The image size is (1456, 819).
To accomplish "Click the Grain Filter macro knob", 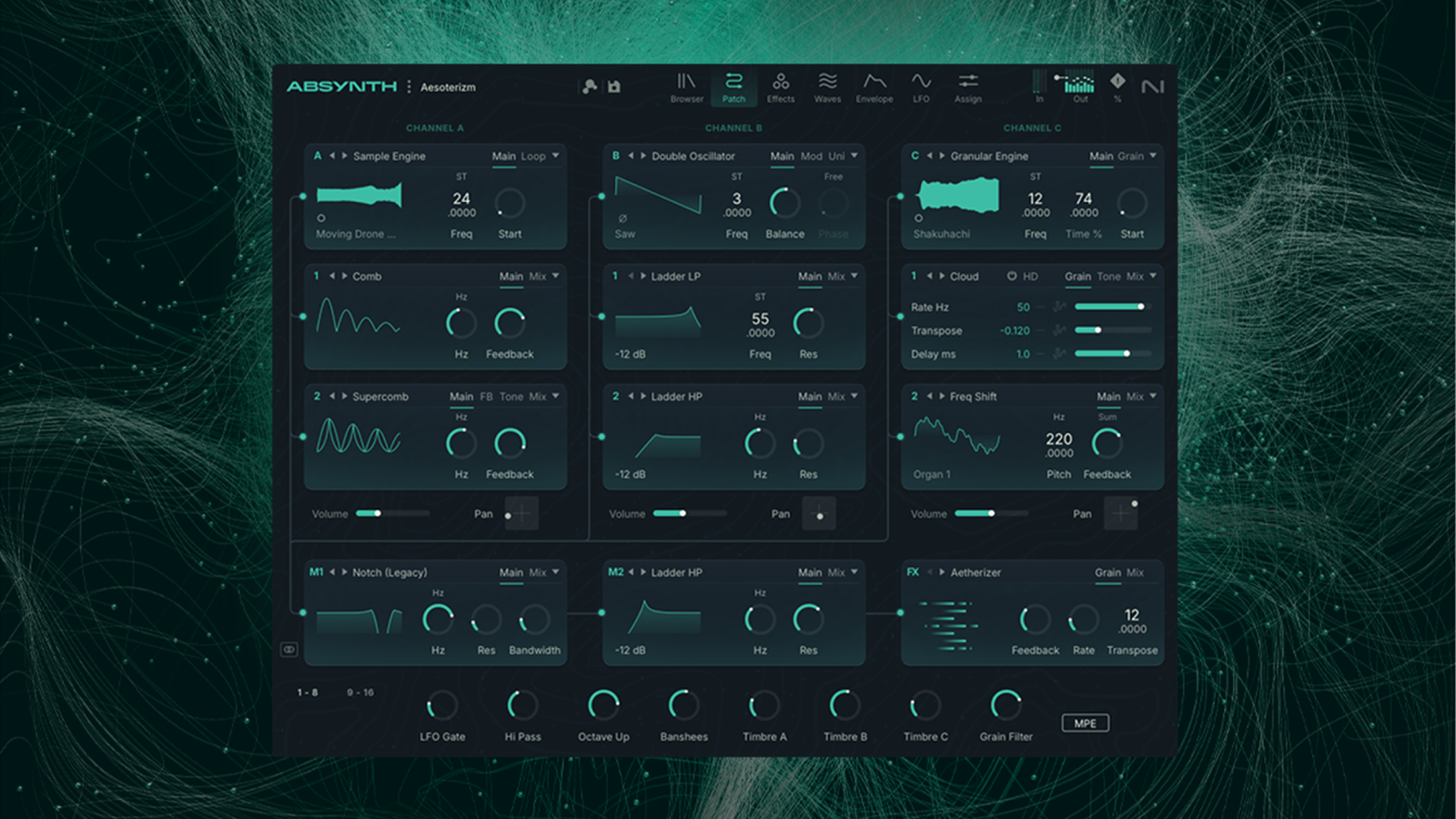I will point(1006,704).
